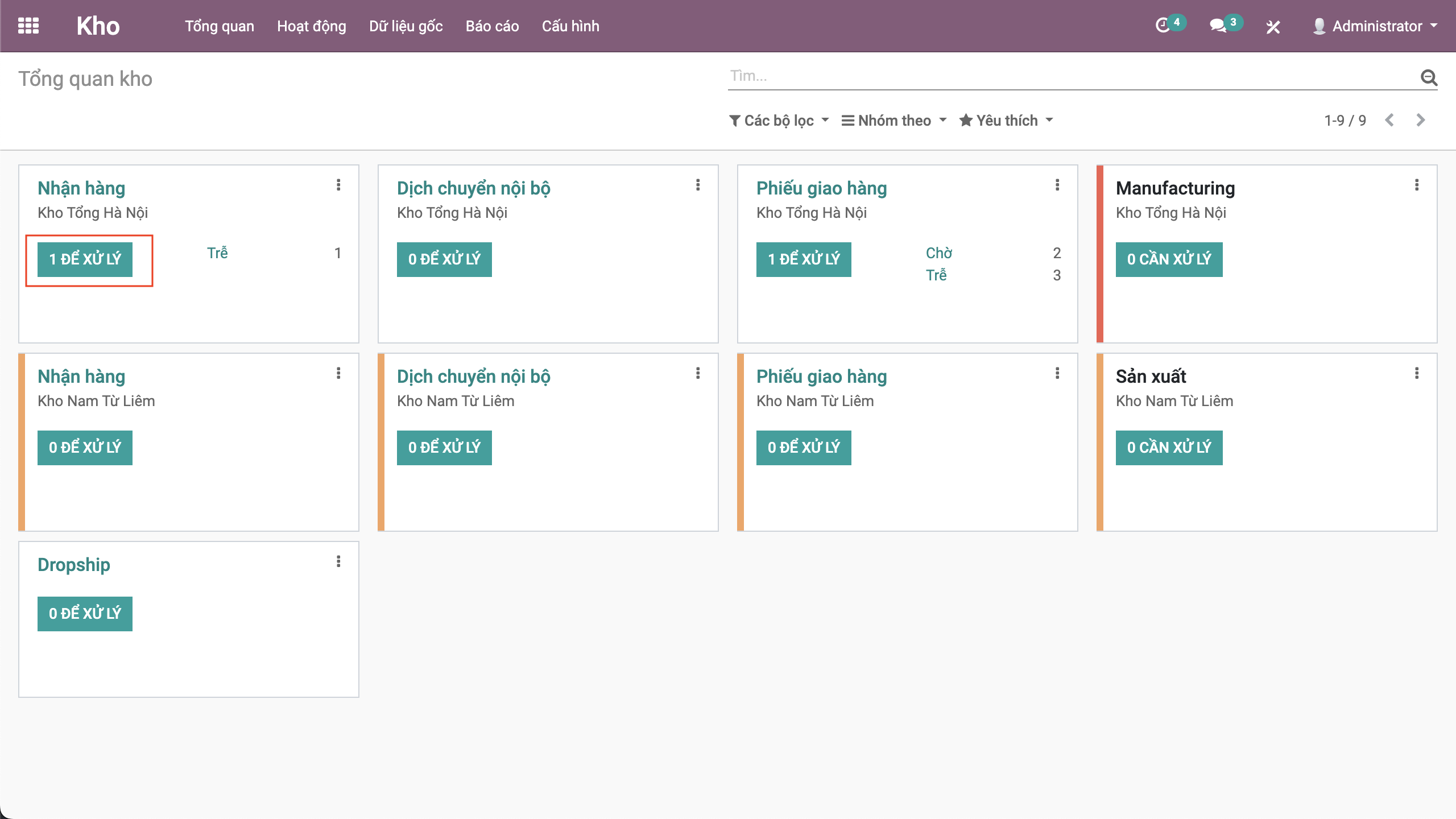Open the Cấu hình menu
Screen dimensions: 1456x819
[570, 26]
